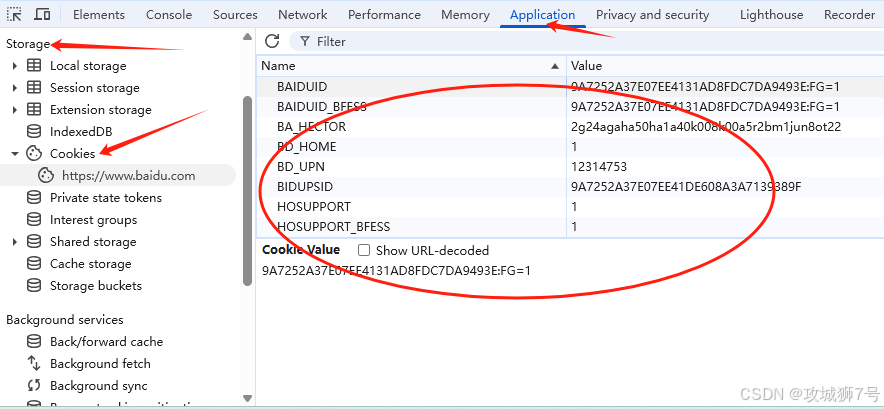Click the Cache storage database icon
The image size is (884, 409).
click(x=34, y=263)
